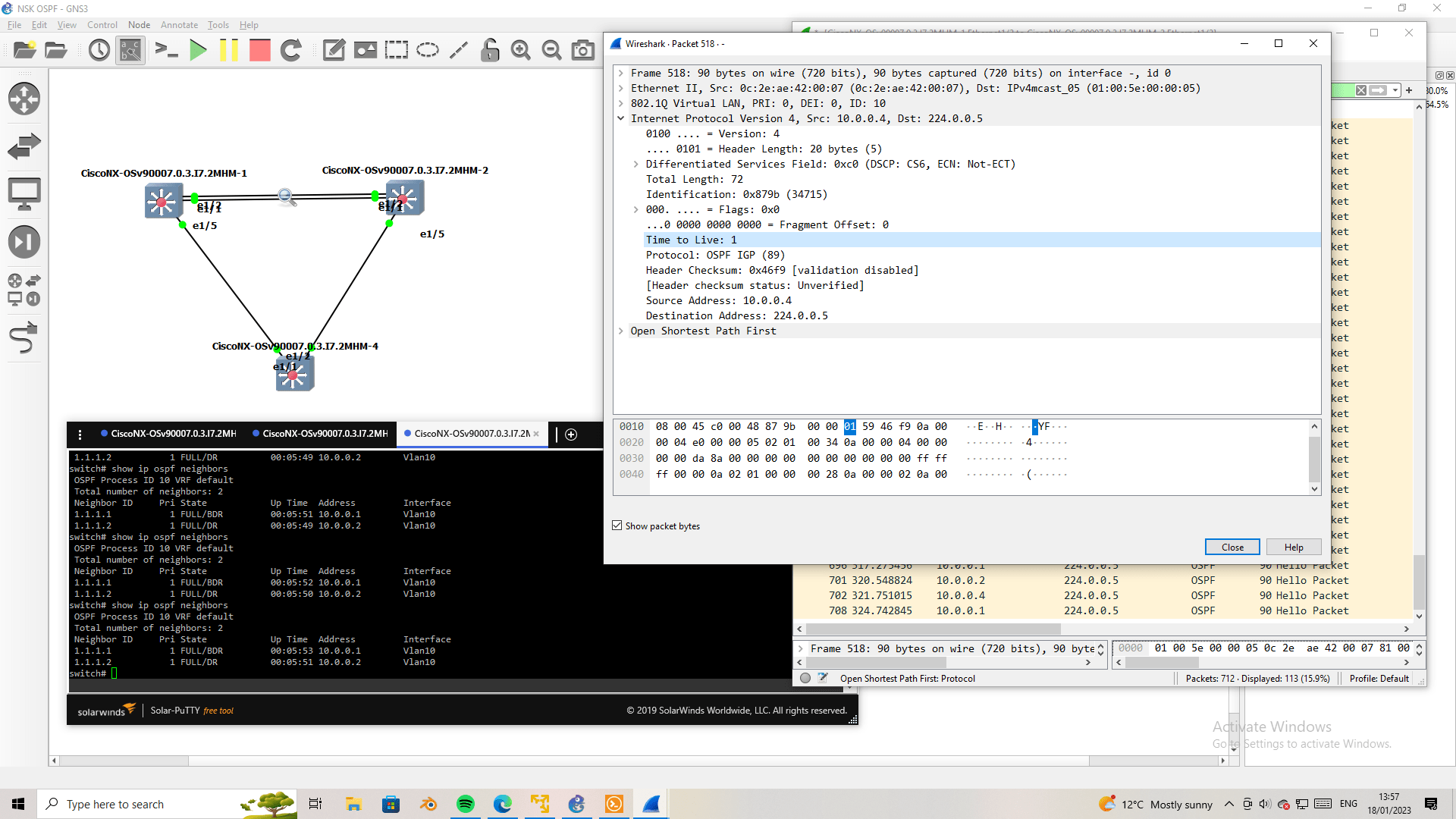Open Wireshark Help from the dialog
This screenshot has height=819, width=1456.
[x=1293, y=547]
